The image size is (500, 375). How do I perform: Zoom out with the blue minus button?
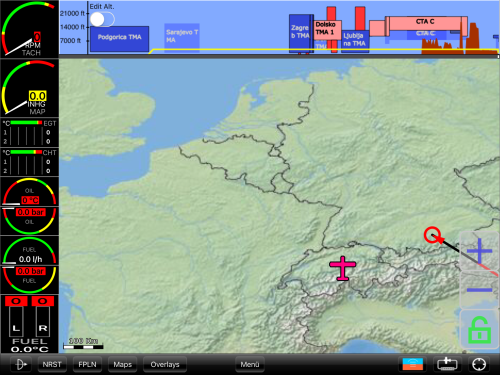pyautogui.click(x=479, y=289)
